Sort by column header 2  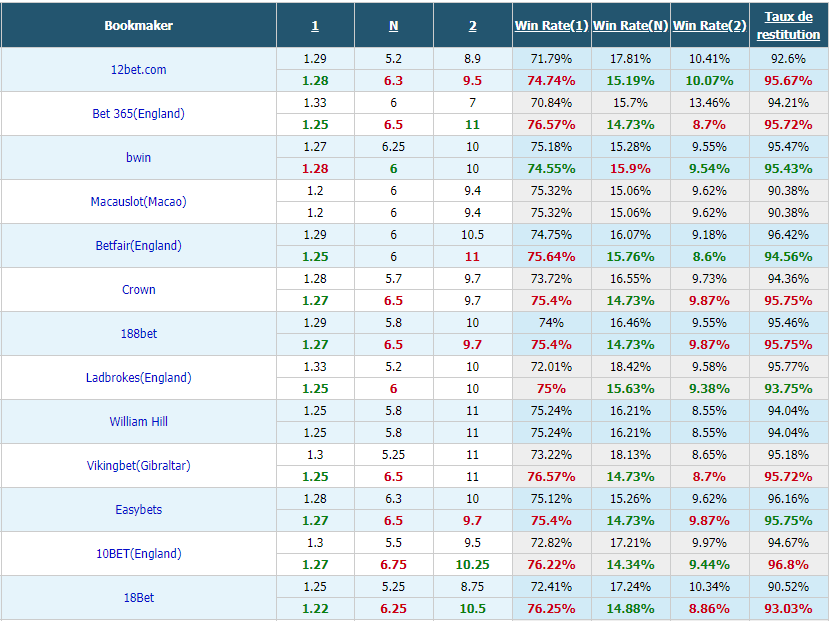pos(473,26)
